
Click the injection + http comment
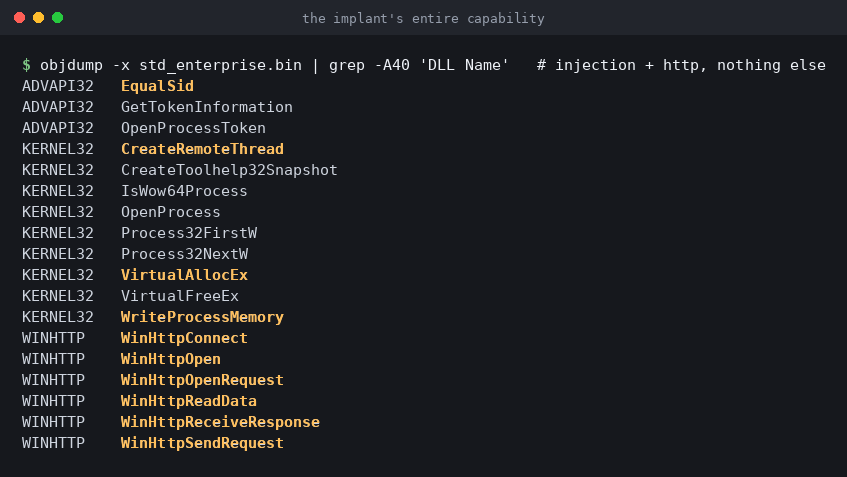click(x=681, y=65)
